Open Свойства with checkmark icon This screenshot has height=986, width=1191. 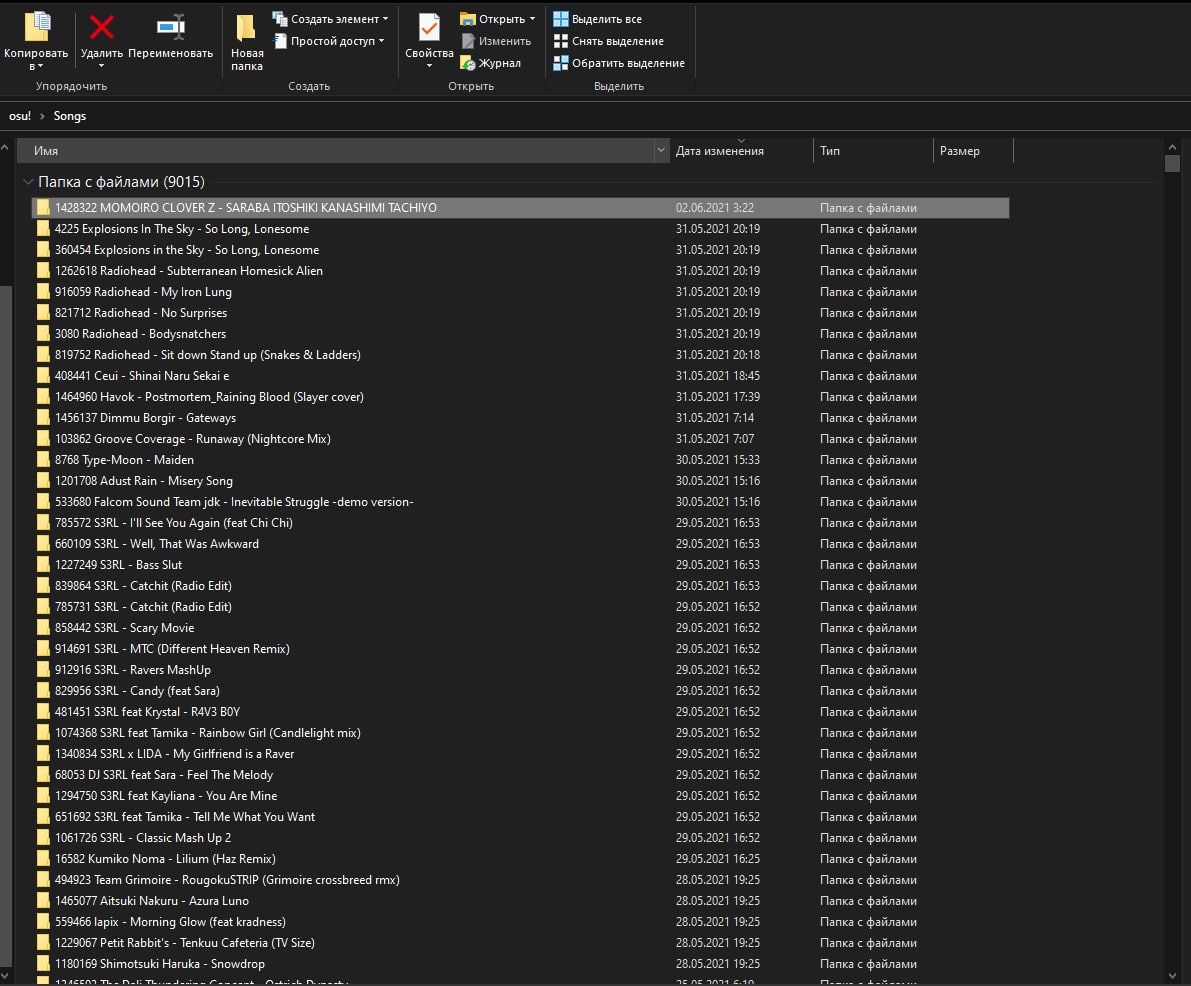pos(429,27)
